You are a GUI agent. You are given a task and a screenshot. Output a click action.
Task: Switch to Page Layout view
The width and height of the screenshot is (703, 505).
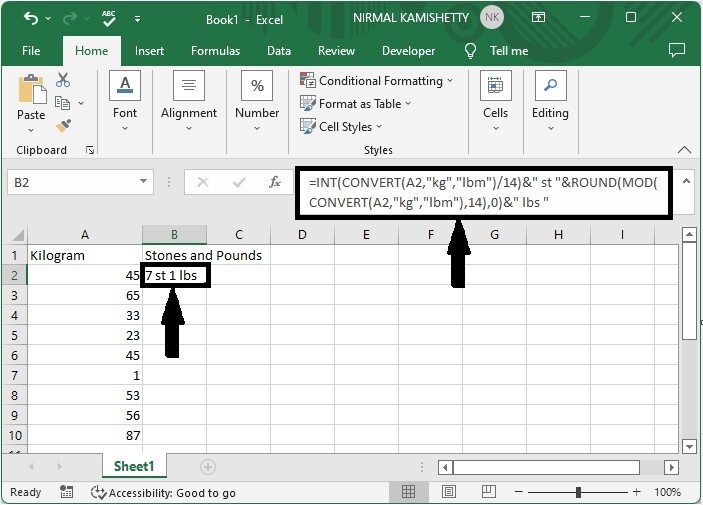[449, 492]
